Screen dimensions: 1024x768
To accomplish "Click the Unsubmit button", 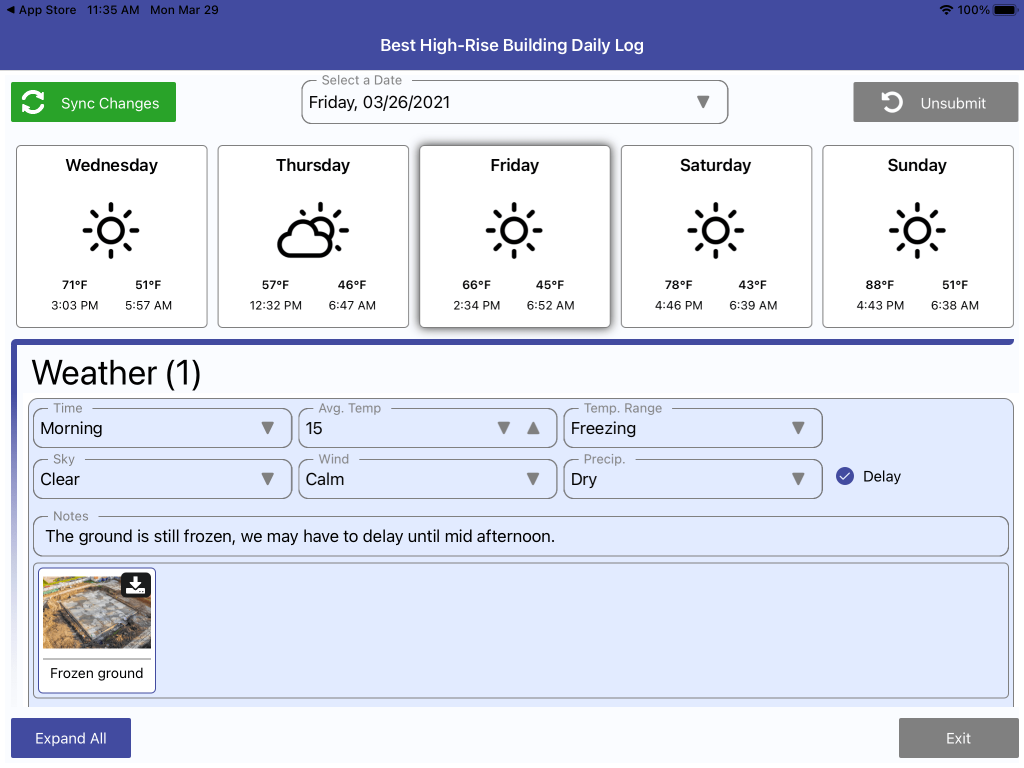I will [x=935, y=103].
